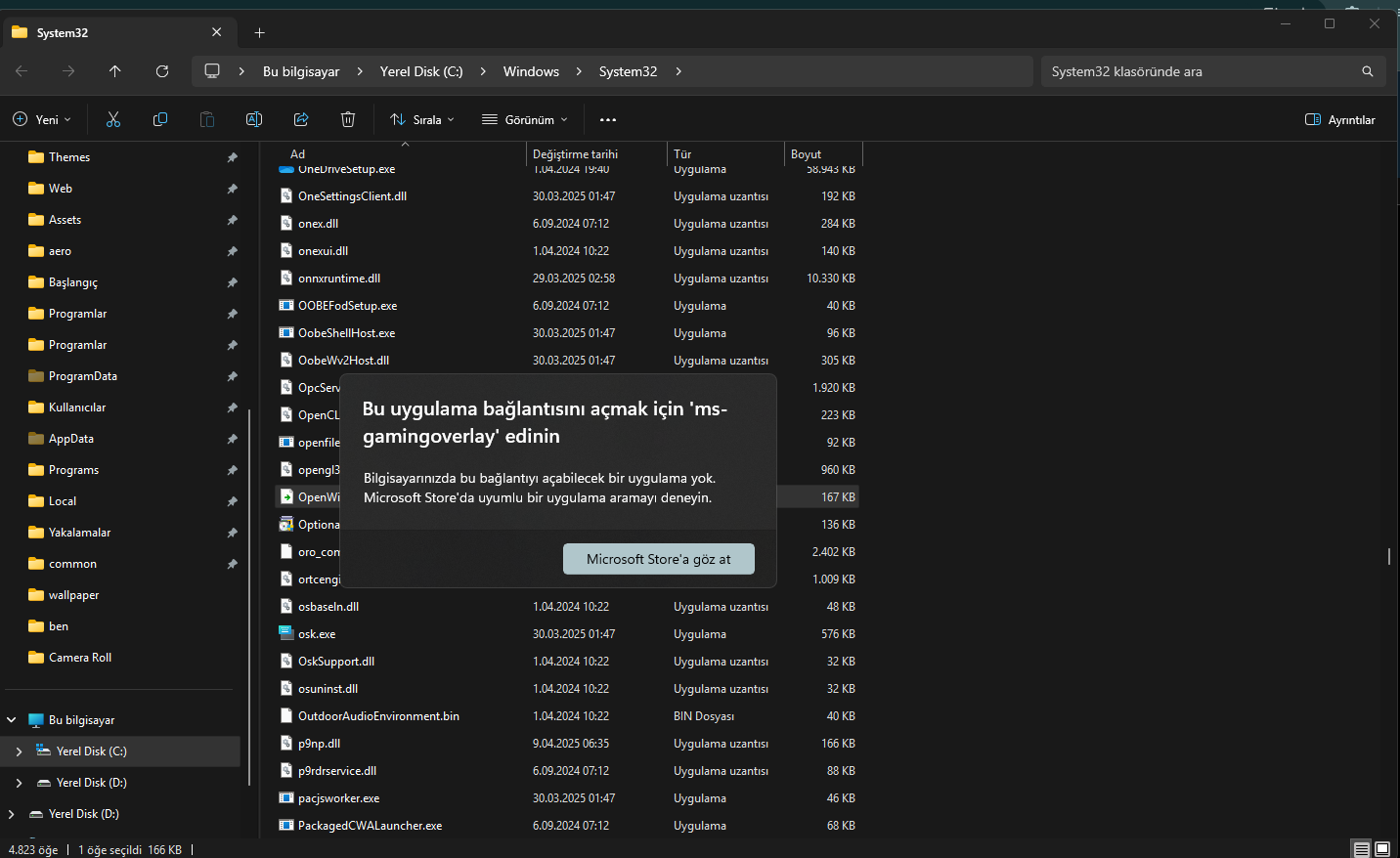Click the osk.exe file icon
Screen dimensions: 1400x858
pyautogui.click(x=286, y=633)
